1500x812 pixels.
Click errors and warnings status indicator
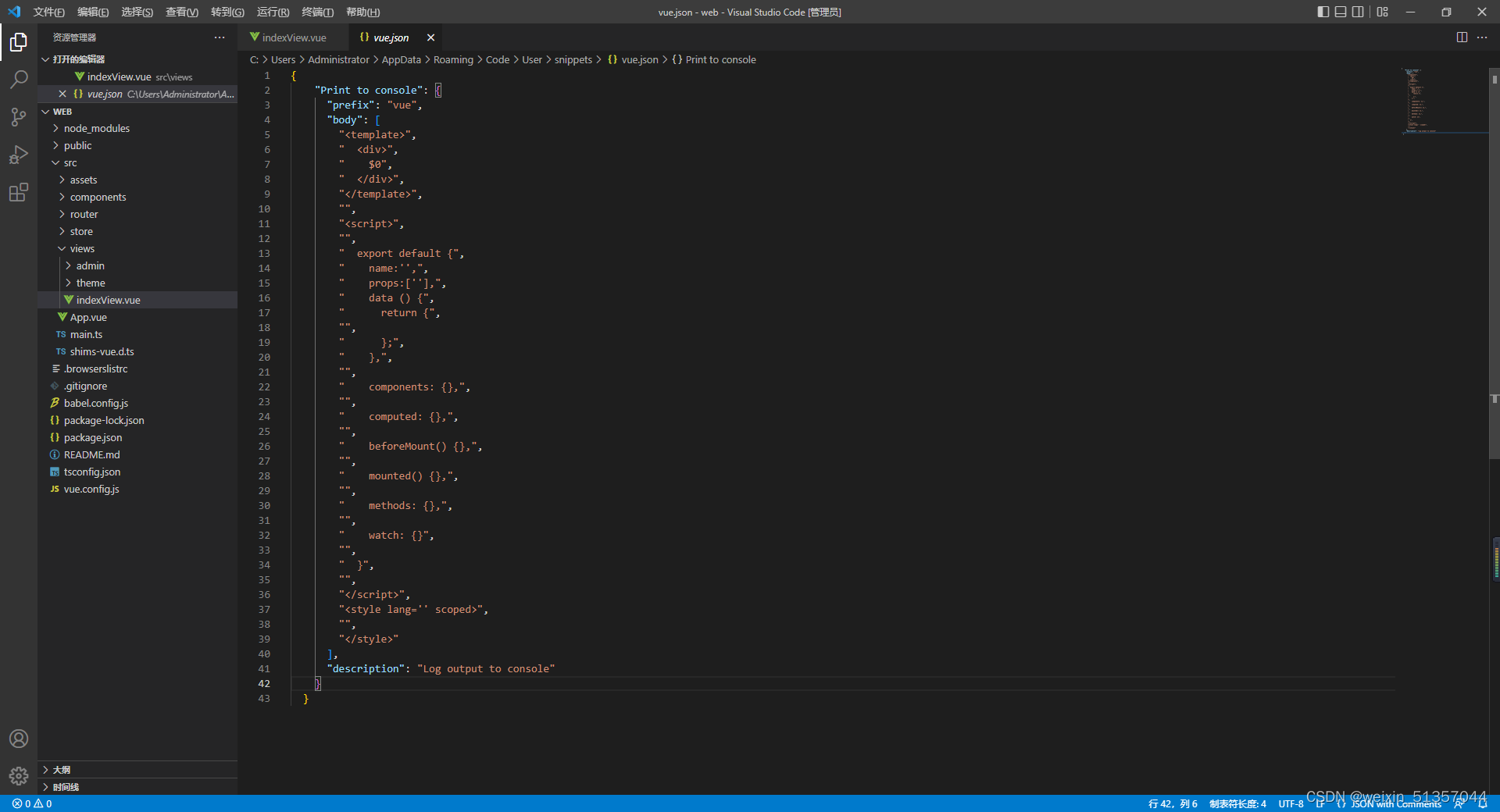32,803
